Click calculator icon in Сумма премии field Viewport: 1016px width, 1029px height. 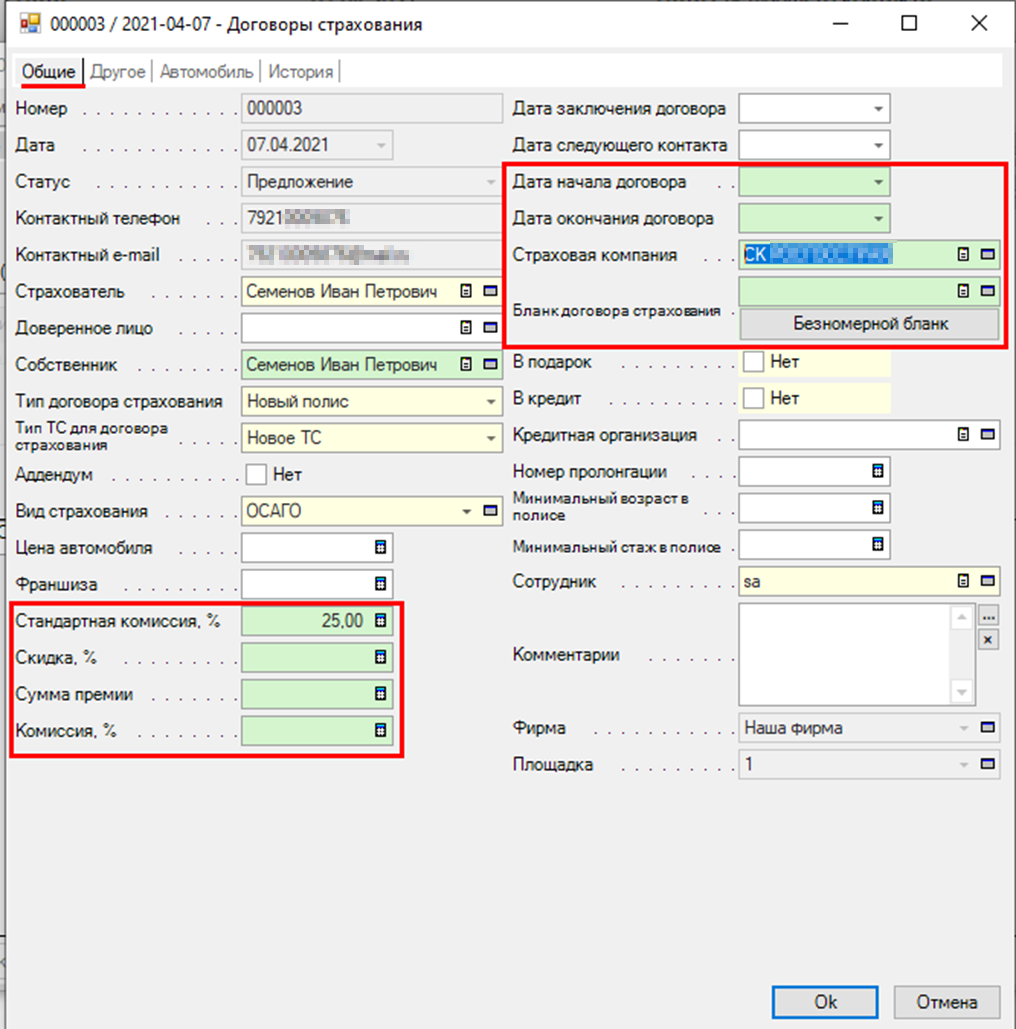380,694
